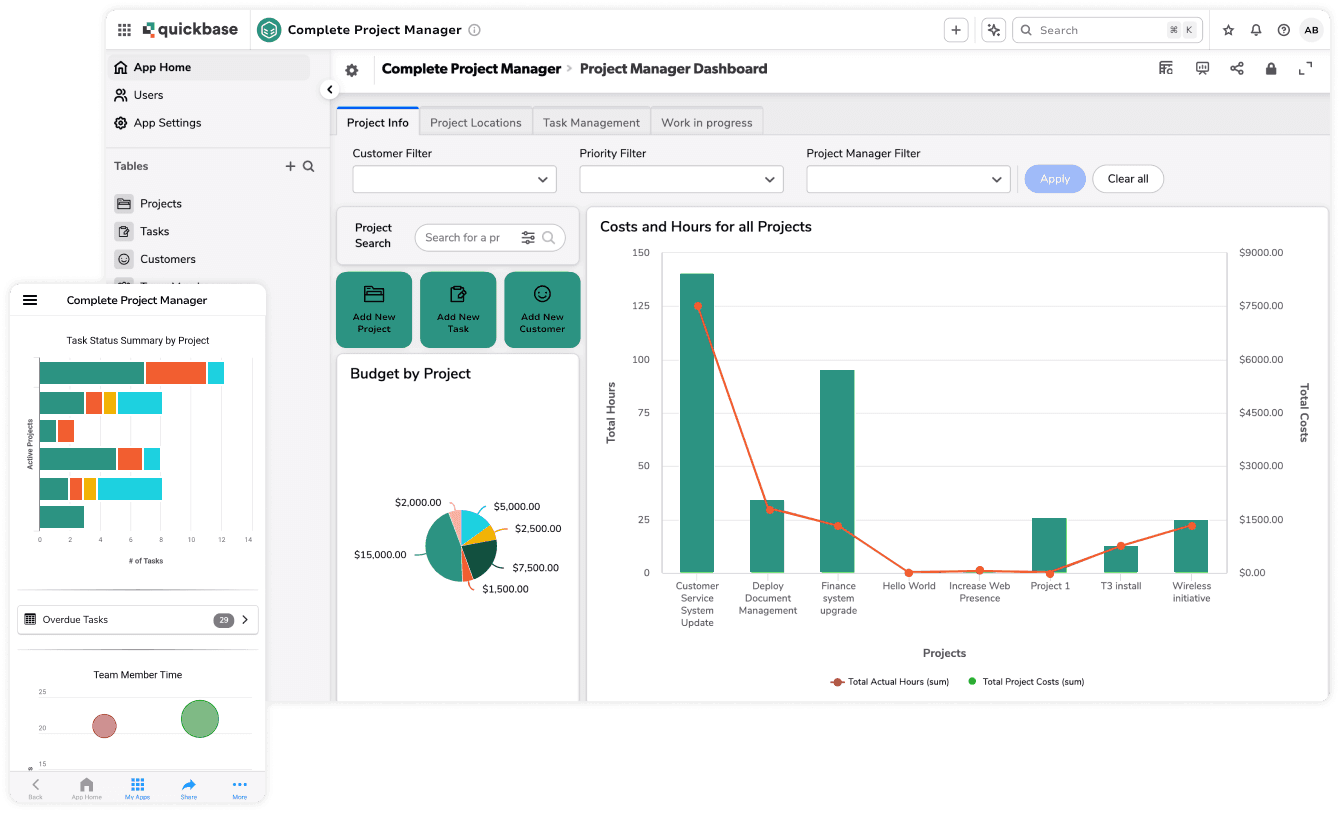
Task: Open the Priority Filter dropdown
Action: (x=681, y=179)
